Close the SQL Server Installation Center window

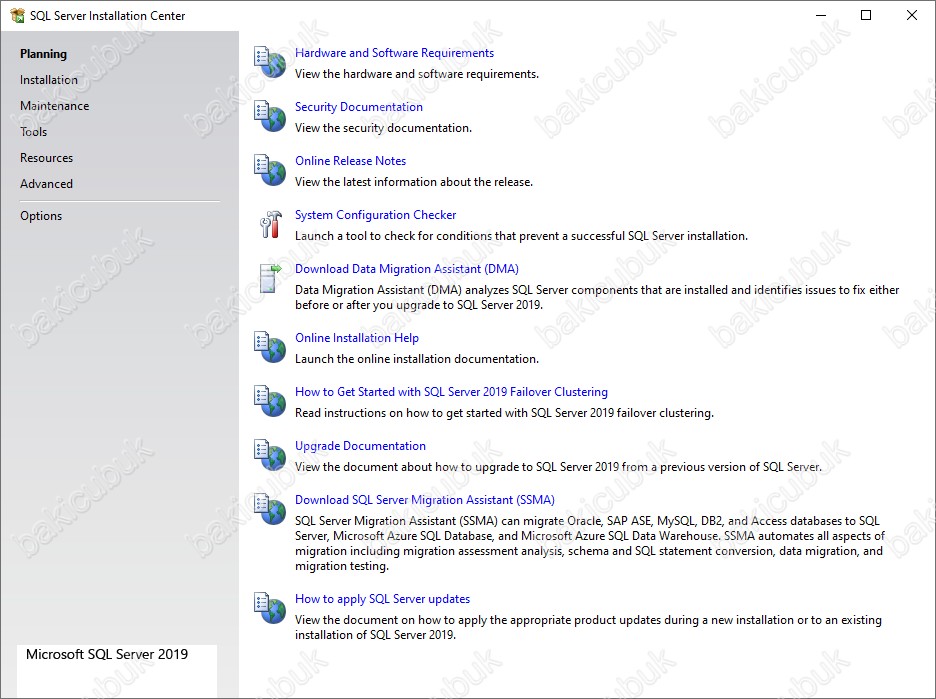tap(912, 16)
